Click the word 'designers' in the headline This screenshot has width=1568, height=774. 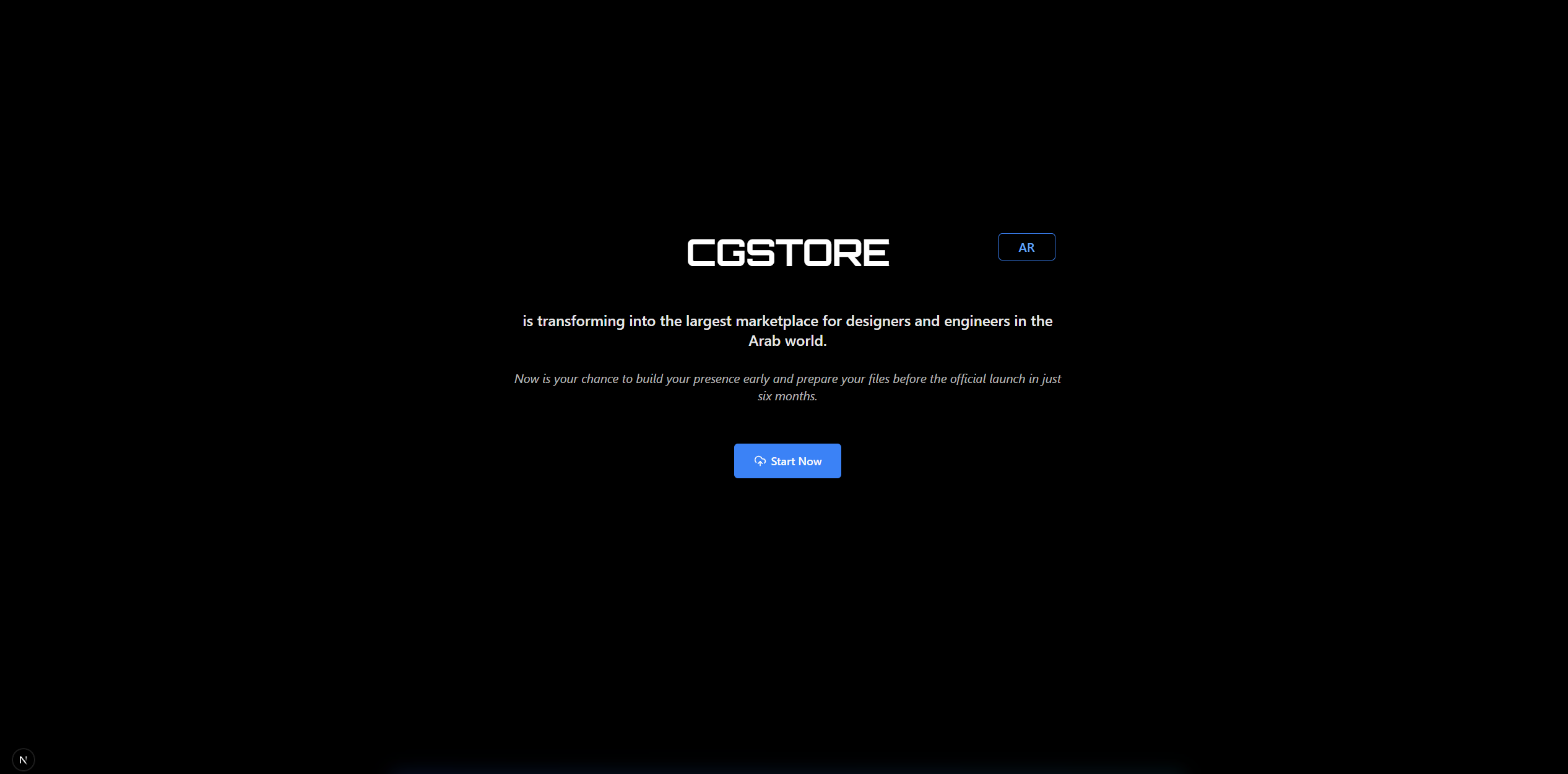878,321
